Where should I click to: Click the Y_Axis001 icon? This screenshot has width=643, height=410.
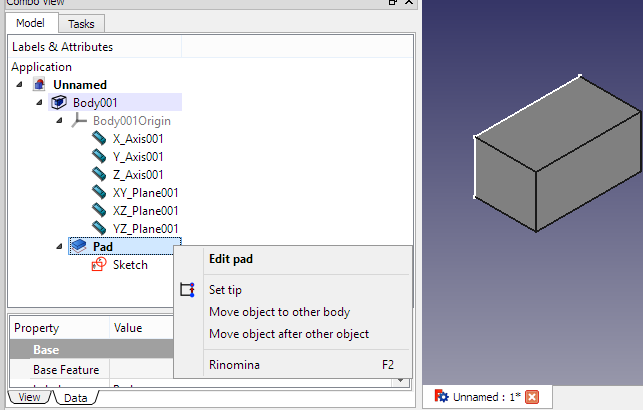(99, 156)
